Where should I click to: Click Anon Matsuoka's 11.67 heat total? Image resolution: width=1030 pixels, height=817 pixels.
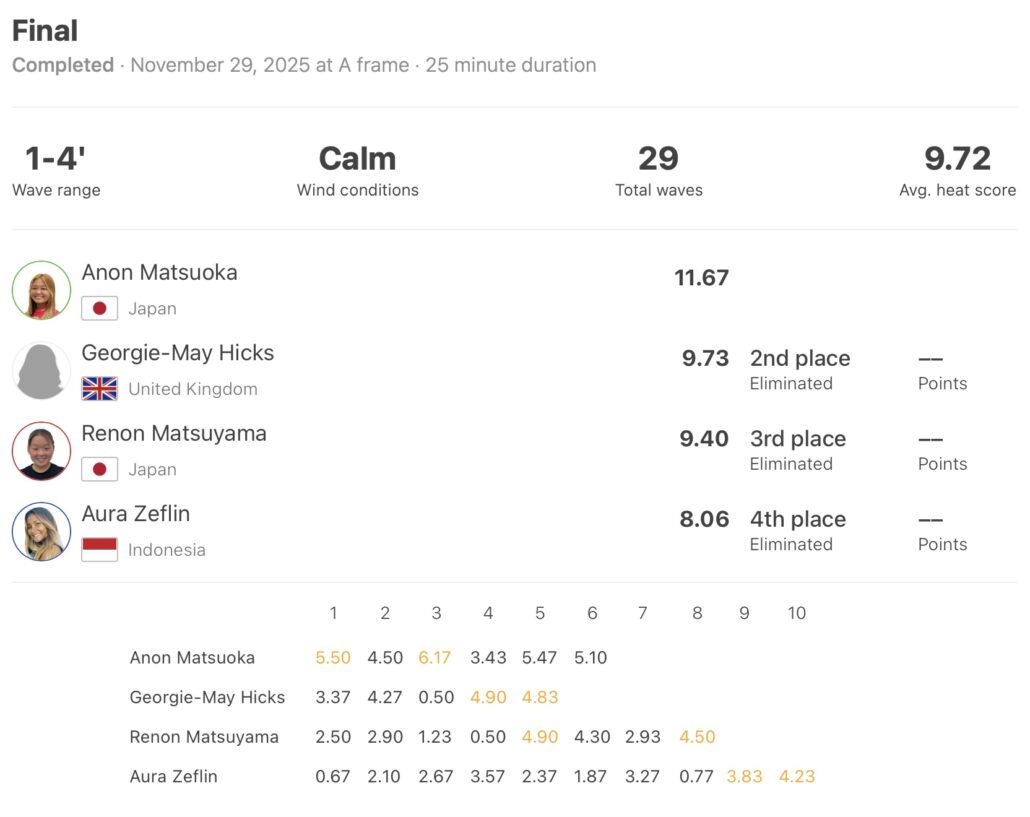pos(701,278)
